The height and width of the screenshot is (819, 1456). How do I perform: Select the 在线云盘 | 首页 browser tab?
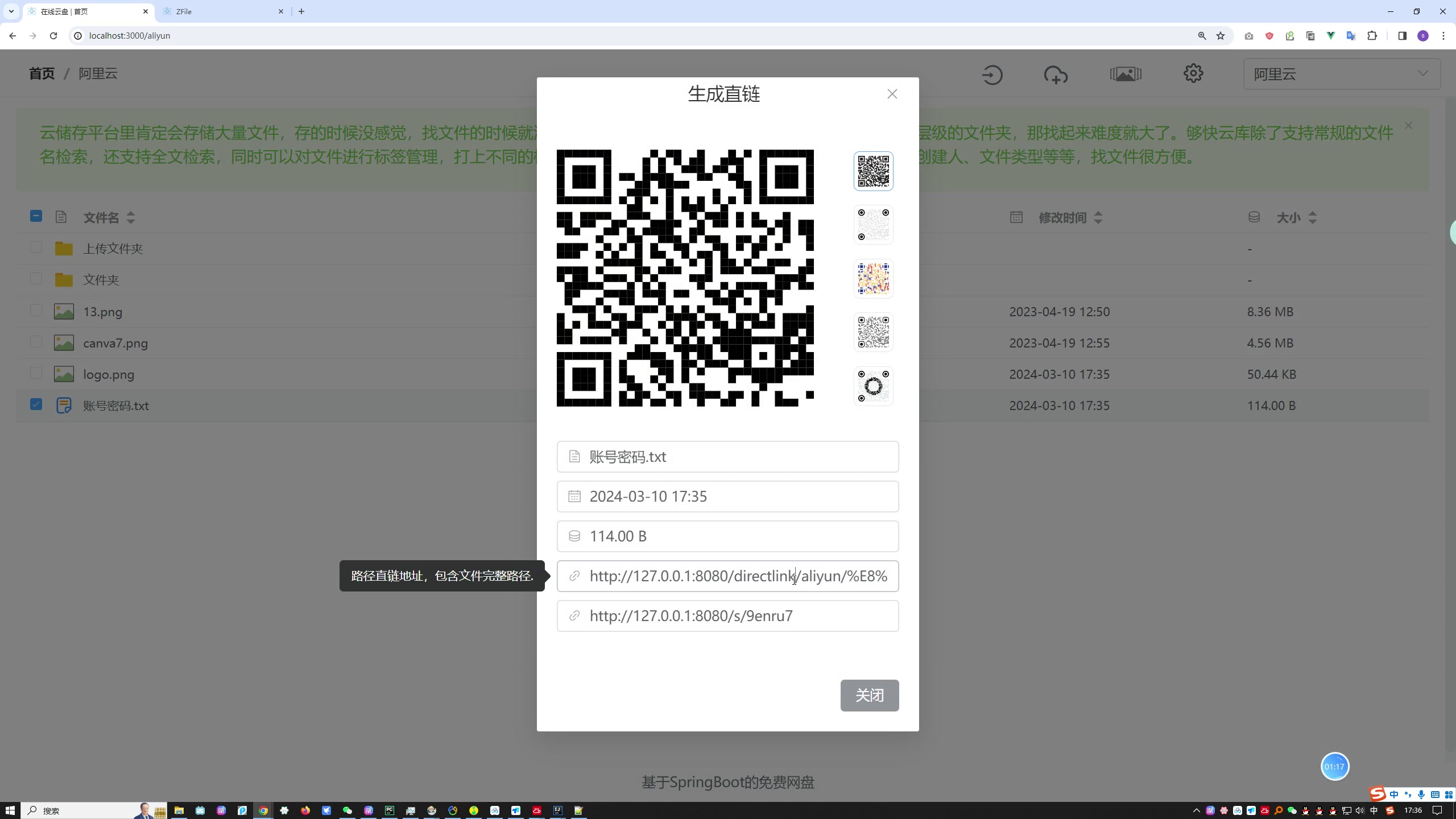[88, 11]
